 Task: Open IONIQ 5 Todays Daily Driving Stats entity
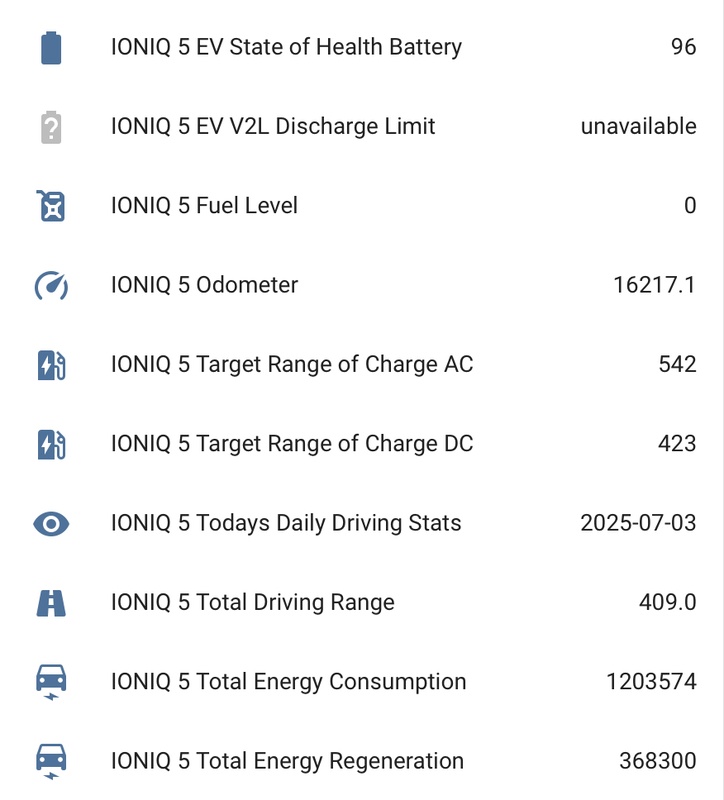tap(286, 523)
